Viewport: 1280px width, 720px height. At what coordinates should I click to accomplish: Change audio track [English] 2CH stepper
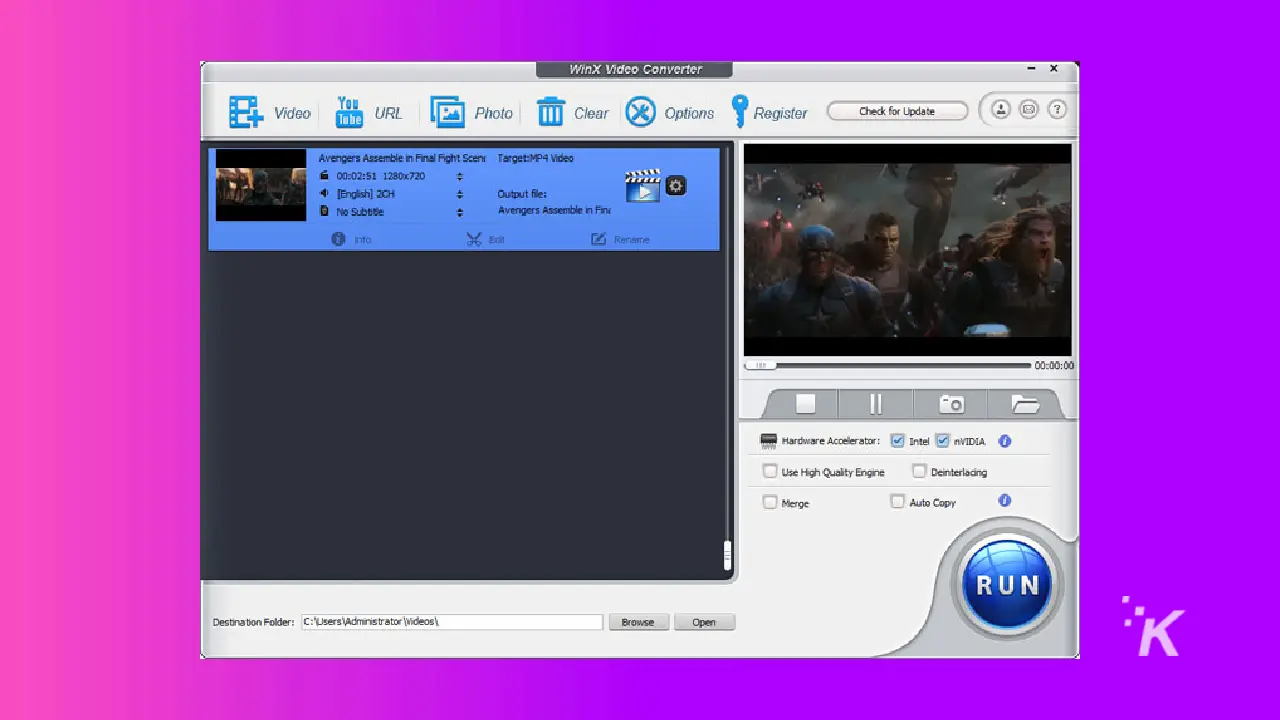460,194
